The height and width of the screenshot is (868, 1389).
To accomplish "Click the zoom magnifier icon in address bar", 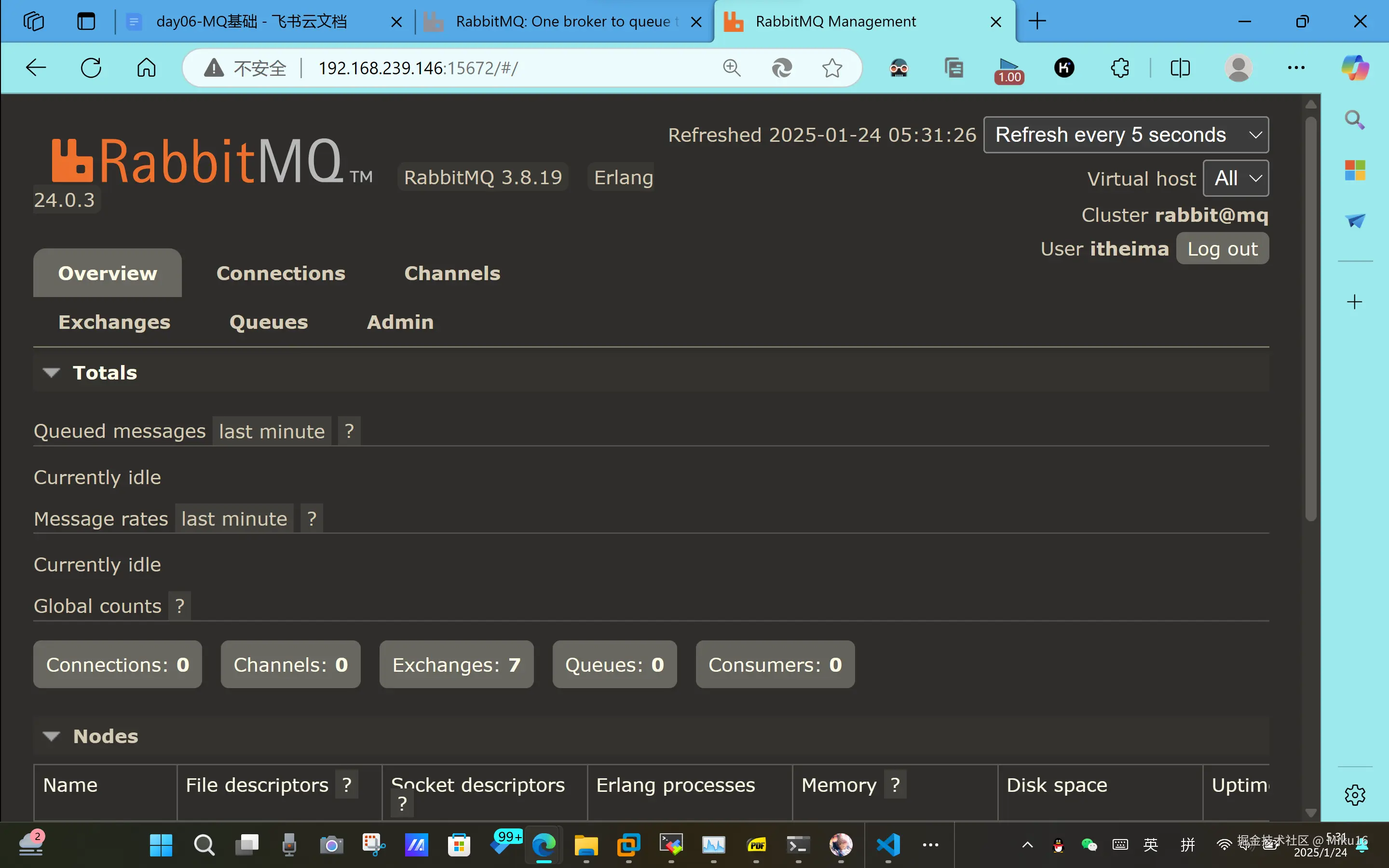I will pos(731,68).
